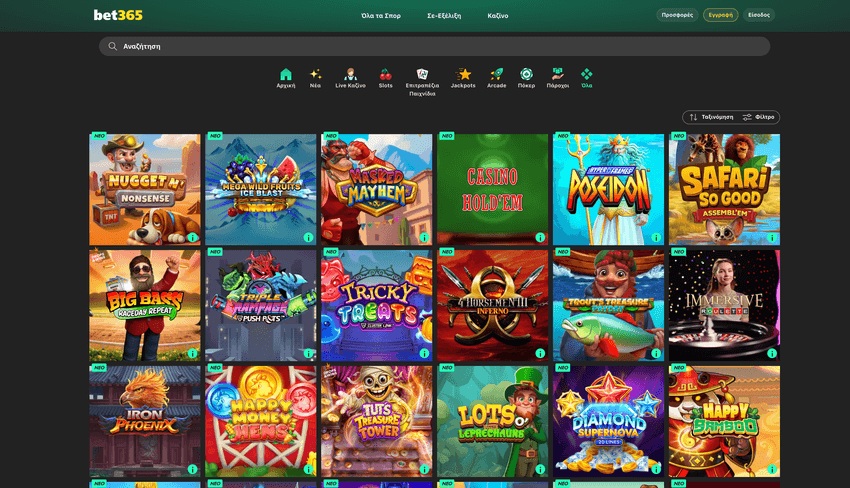Launch 4 Horsemen III Inferno thumbnail
Image resolution: width=850 pixels, height=488 pixels.
493,306
